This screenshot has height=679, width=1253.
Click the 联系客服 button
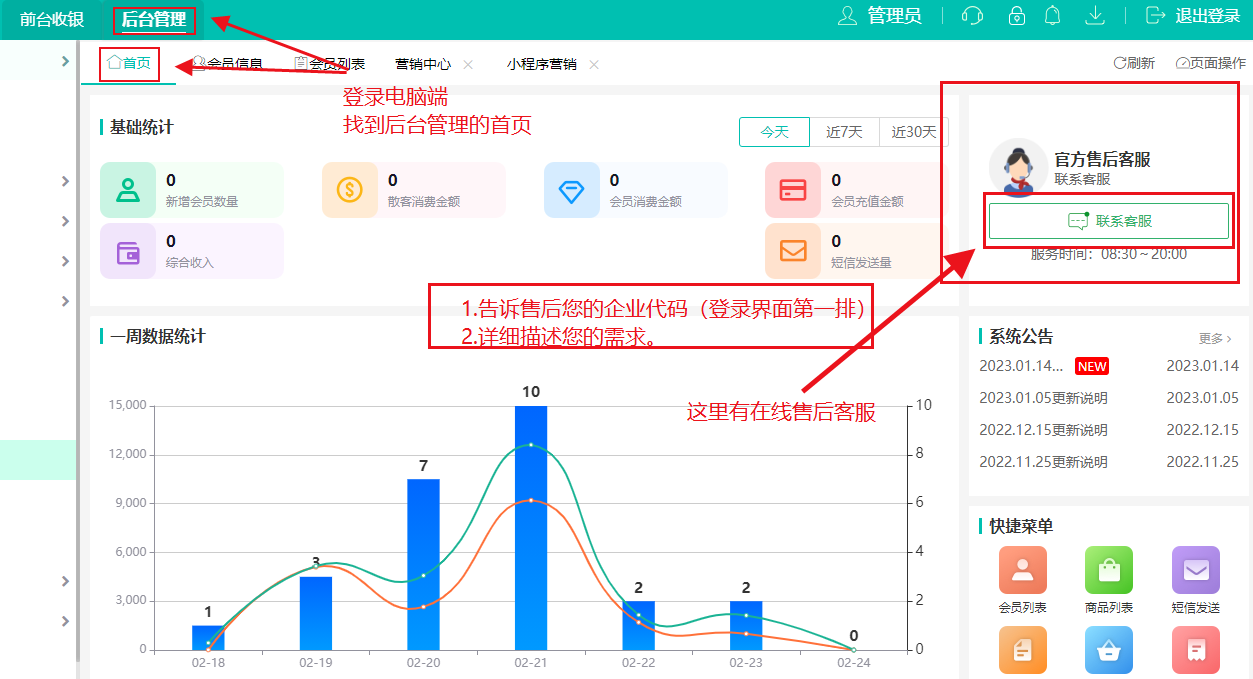pos(1108,221)
